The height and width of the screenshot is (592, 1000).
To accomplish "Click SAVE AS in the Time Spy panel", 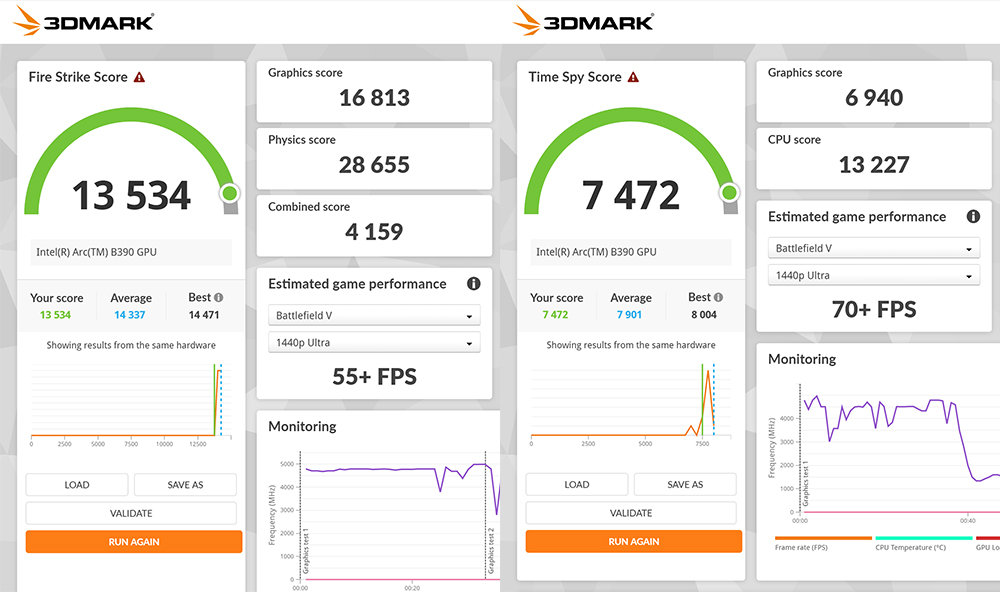I will 685,485.
